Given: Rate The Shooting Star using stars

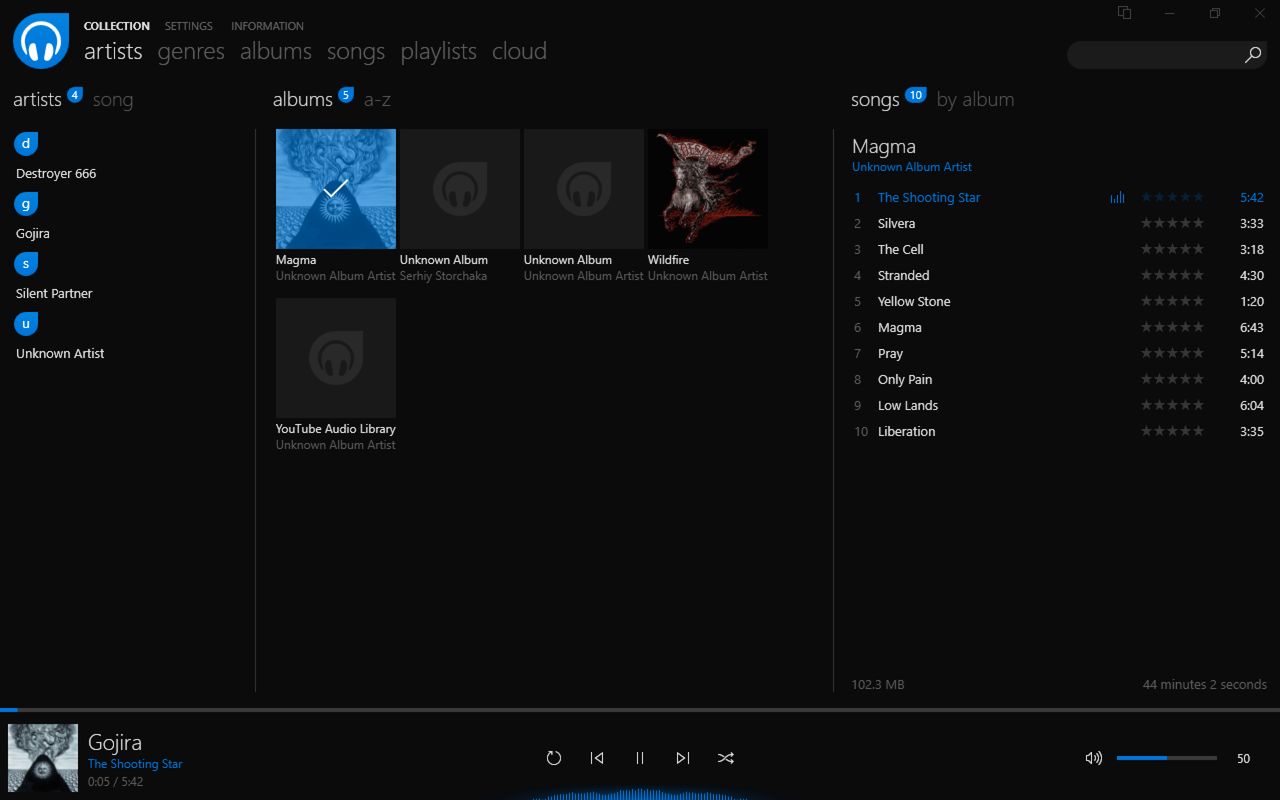Looking at the screenshot, I should tap(1172, 198).
